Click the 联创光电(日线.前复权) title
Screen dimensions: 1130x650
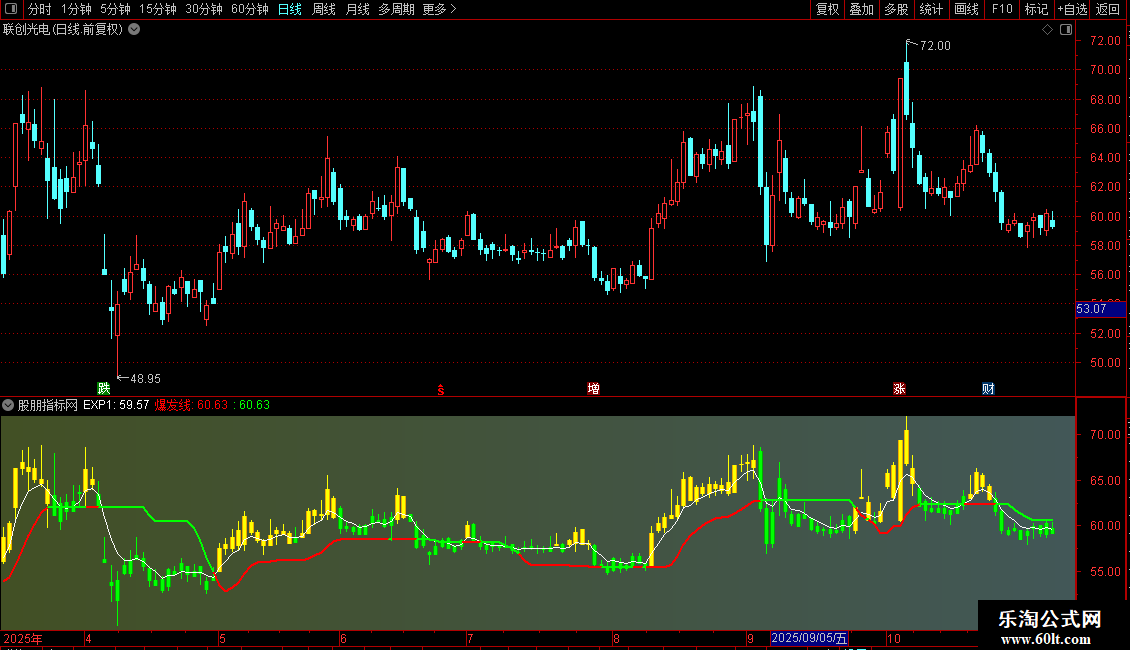point(63,30)
